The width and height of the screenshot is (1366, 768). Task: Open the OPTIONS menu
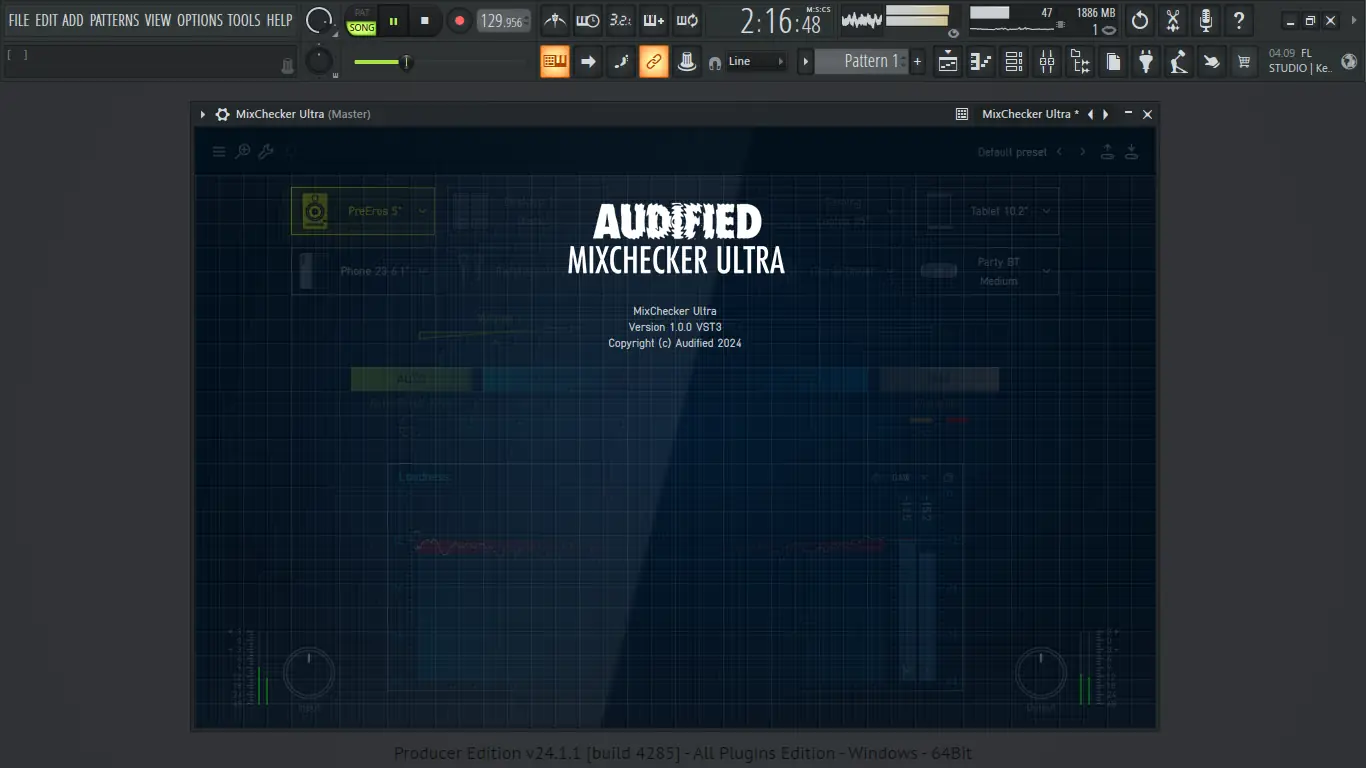pyautogui.click(x=200, y=20)
